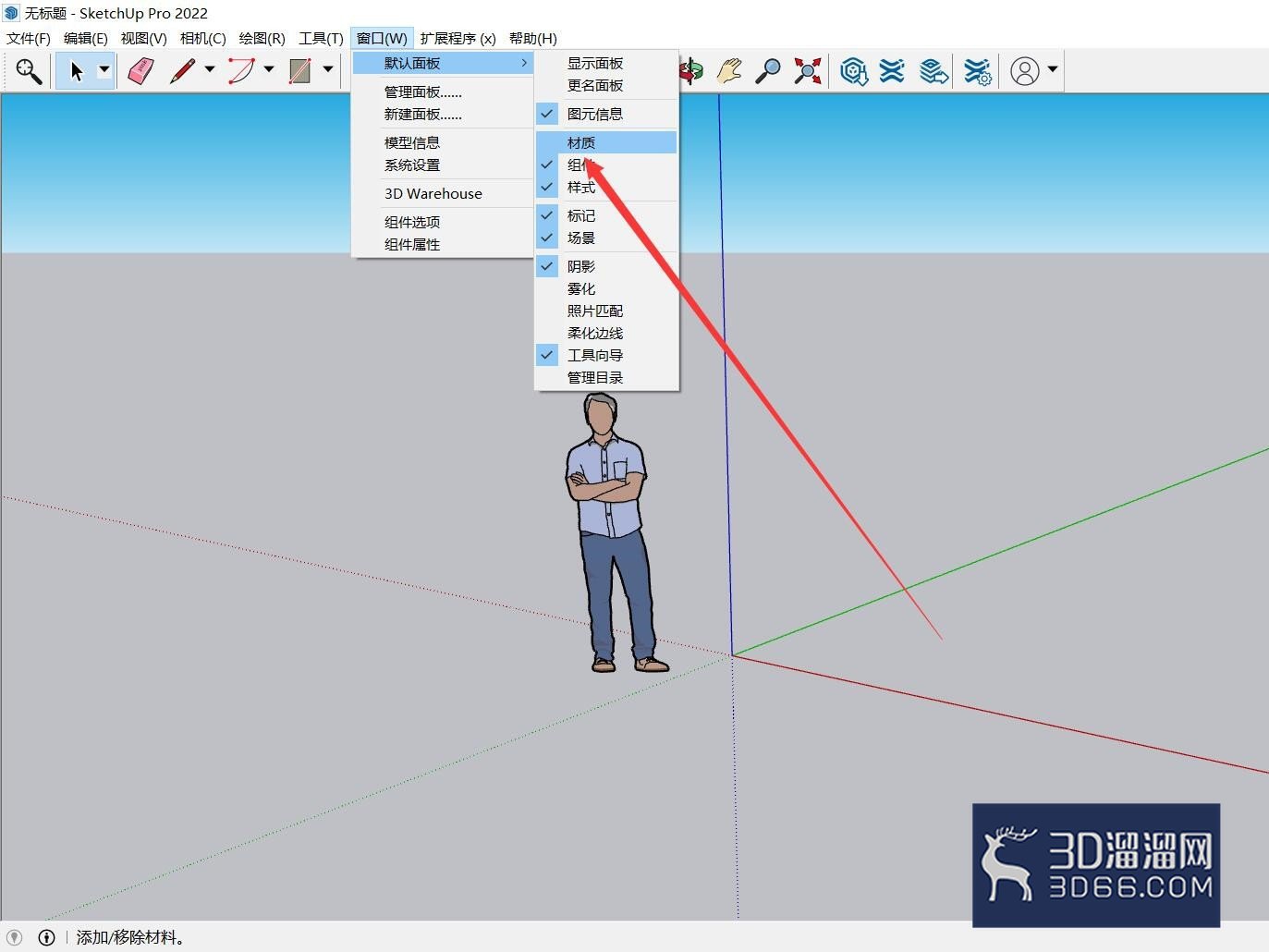Open the 工具(T) menu

[x=321, y=38]
